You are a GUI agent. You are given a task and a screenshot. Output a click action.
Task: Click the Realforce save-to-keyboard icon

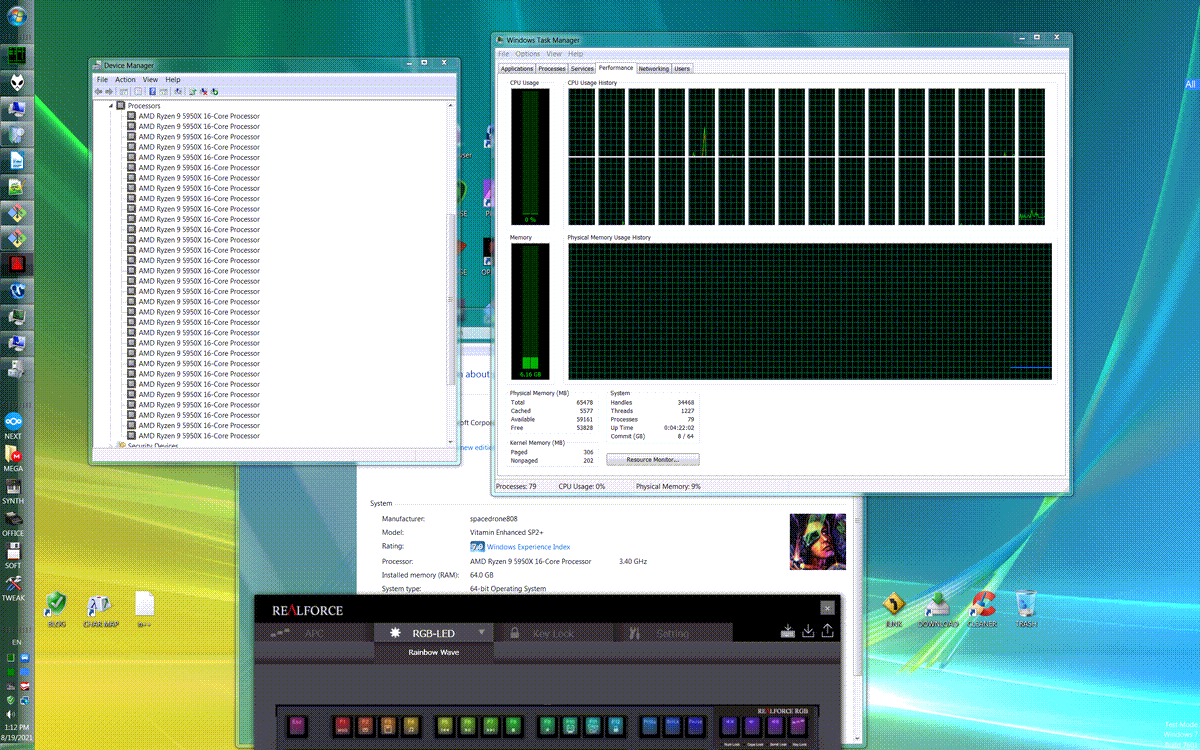click(788, 631)
